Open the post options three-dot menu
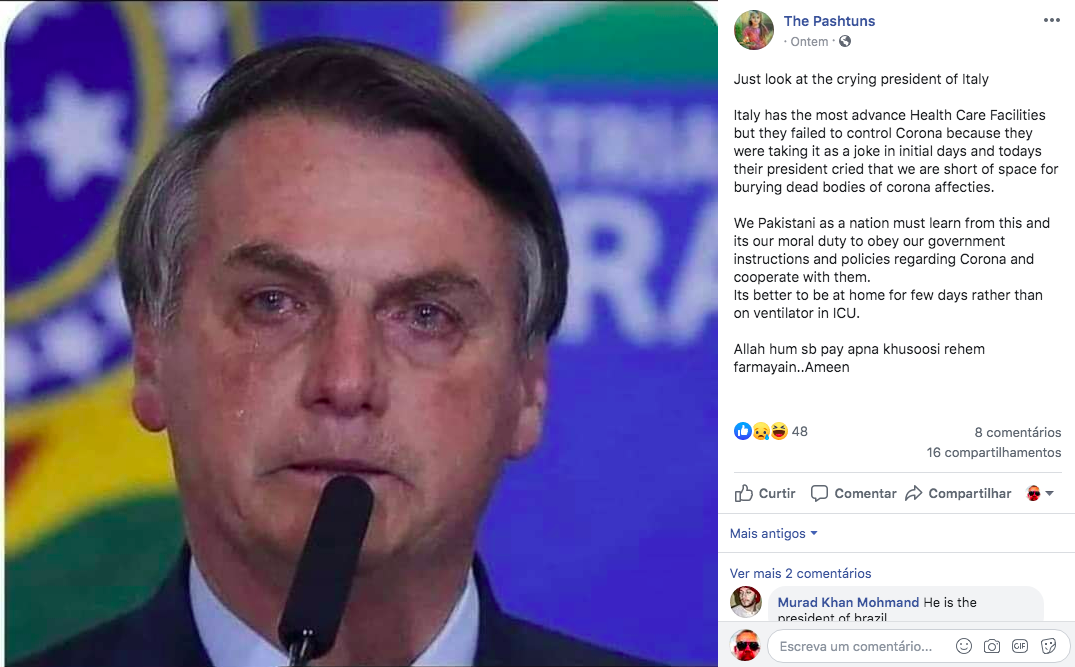 click(x=1051, y=21)
